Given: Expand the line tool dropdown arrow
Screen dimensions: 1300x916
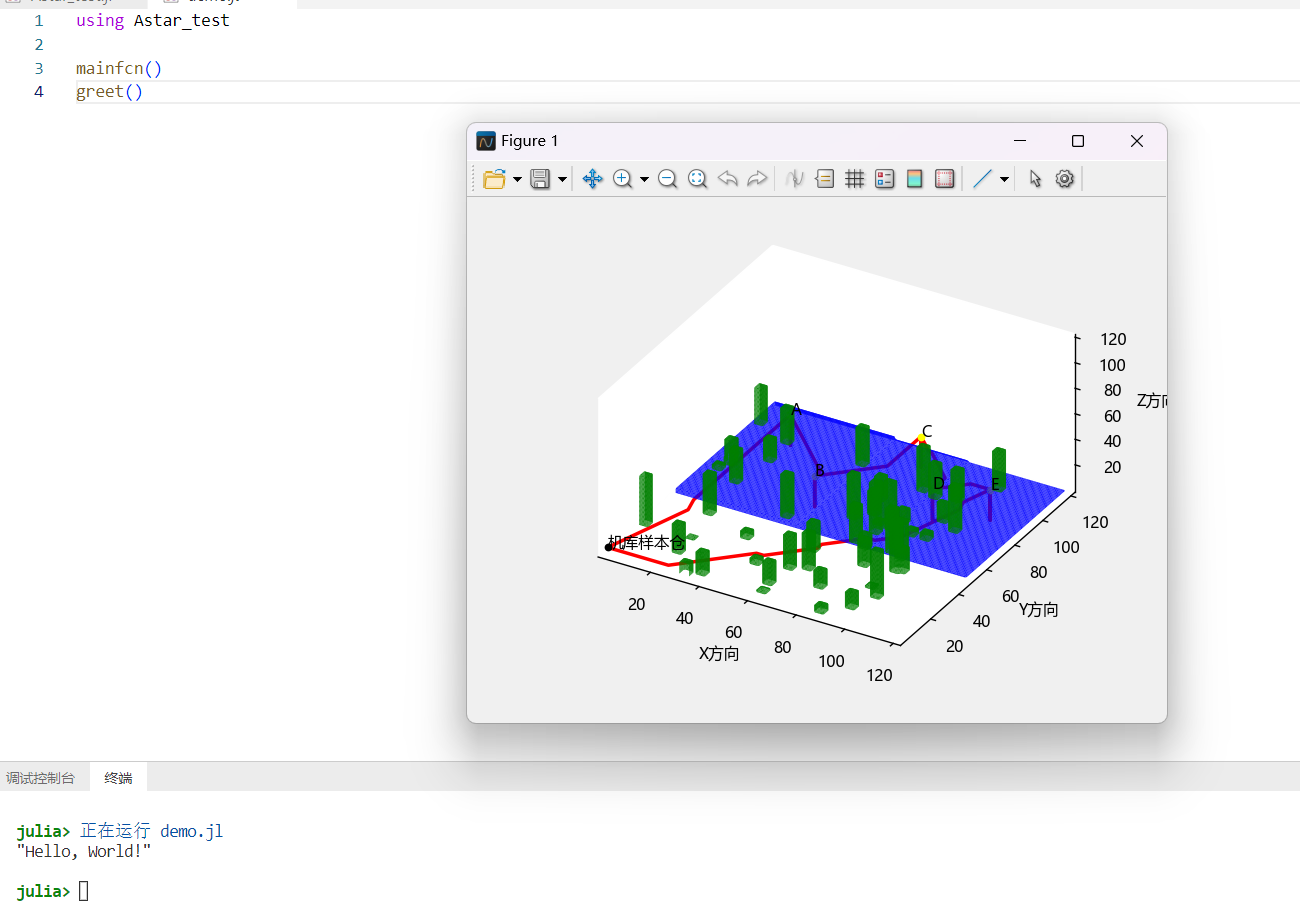Looking at the screenshot, I should tap(1004, 179).
